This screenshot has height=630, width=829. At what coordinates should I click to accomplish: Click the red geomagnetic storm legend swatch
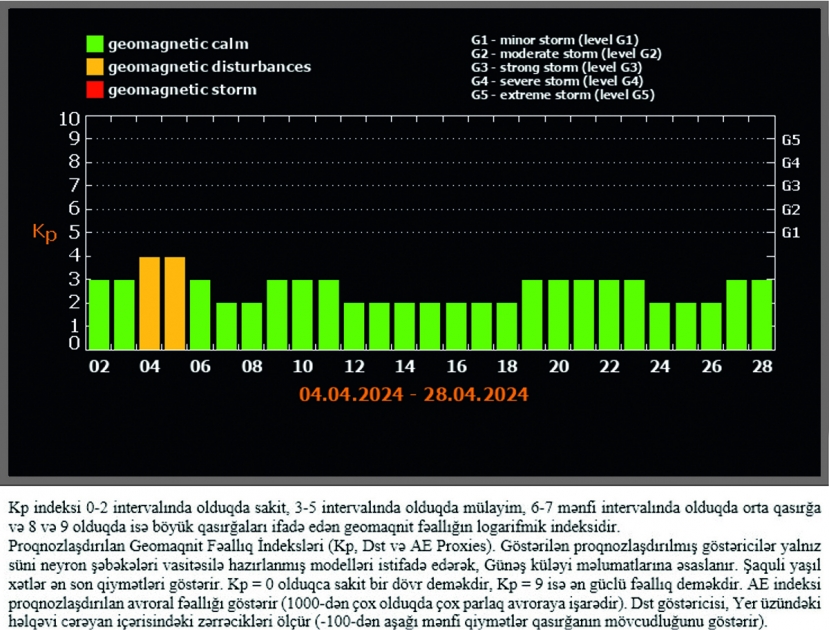click(x=95, y=89)
